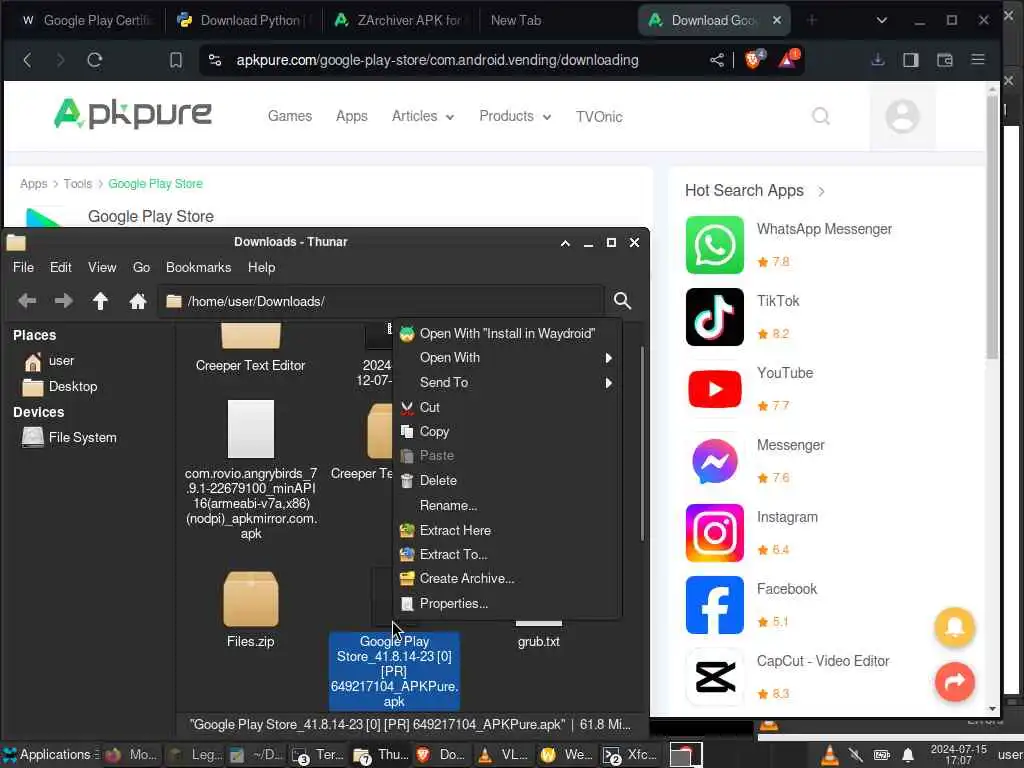Viewport: 1024px width, 768px height.
Task: Bookmark page using browser bookmark icon
Action: pyautogui.click(x=176, y=60)
